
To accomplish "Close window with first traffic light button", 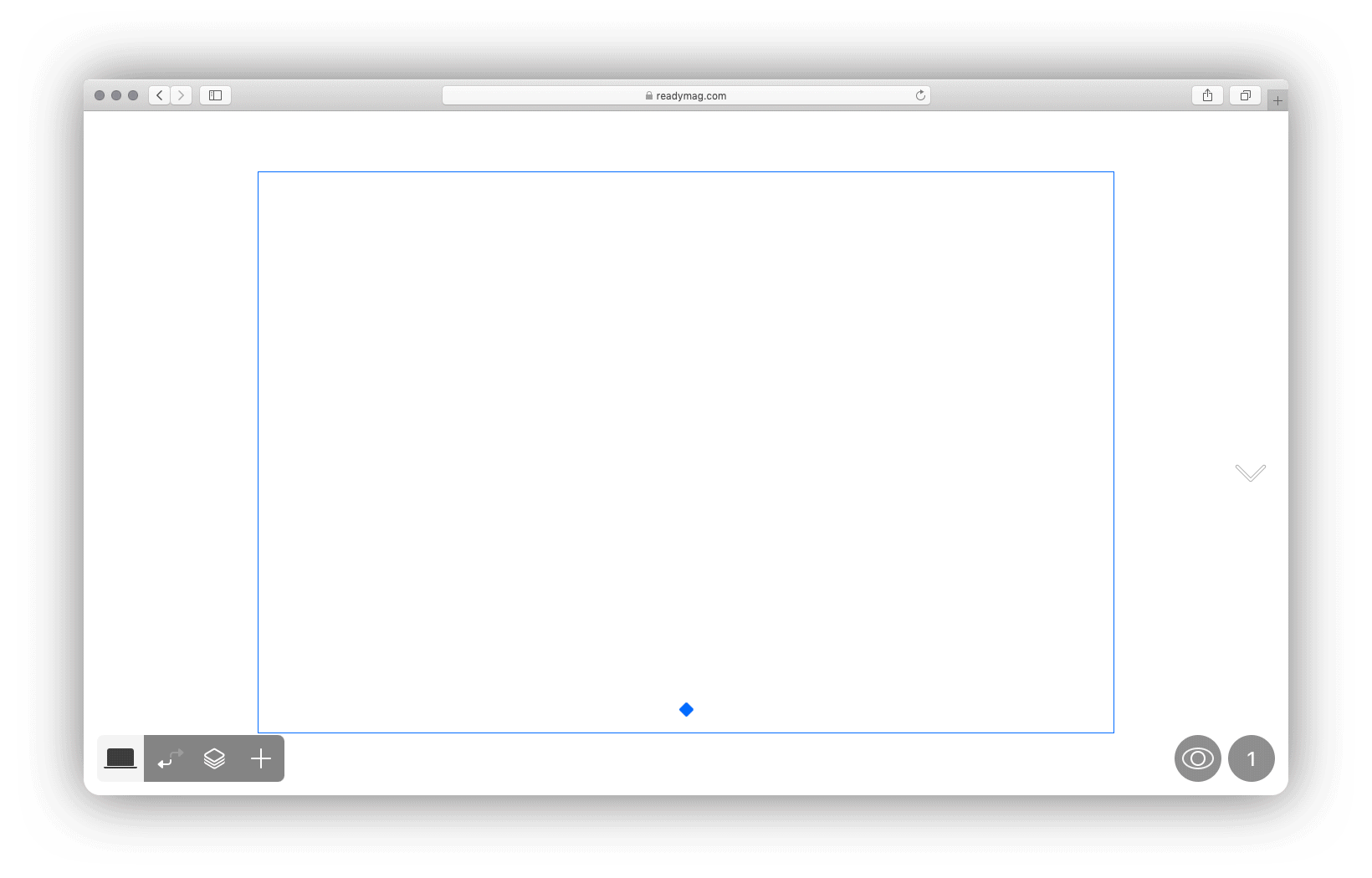I will (x=100, y=95).
